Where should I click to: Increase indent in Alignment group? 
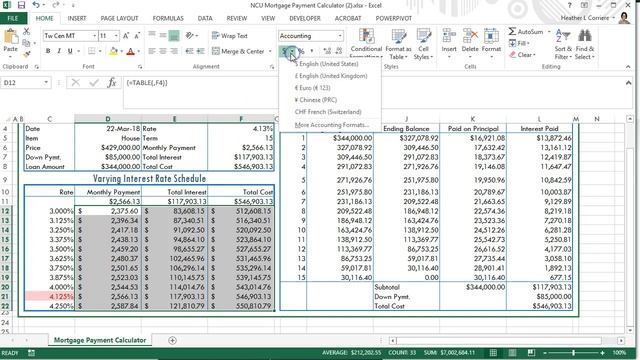(x=200, y=51)
